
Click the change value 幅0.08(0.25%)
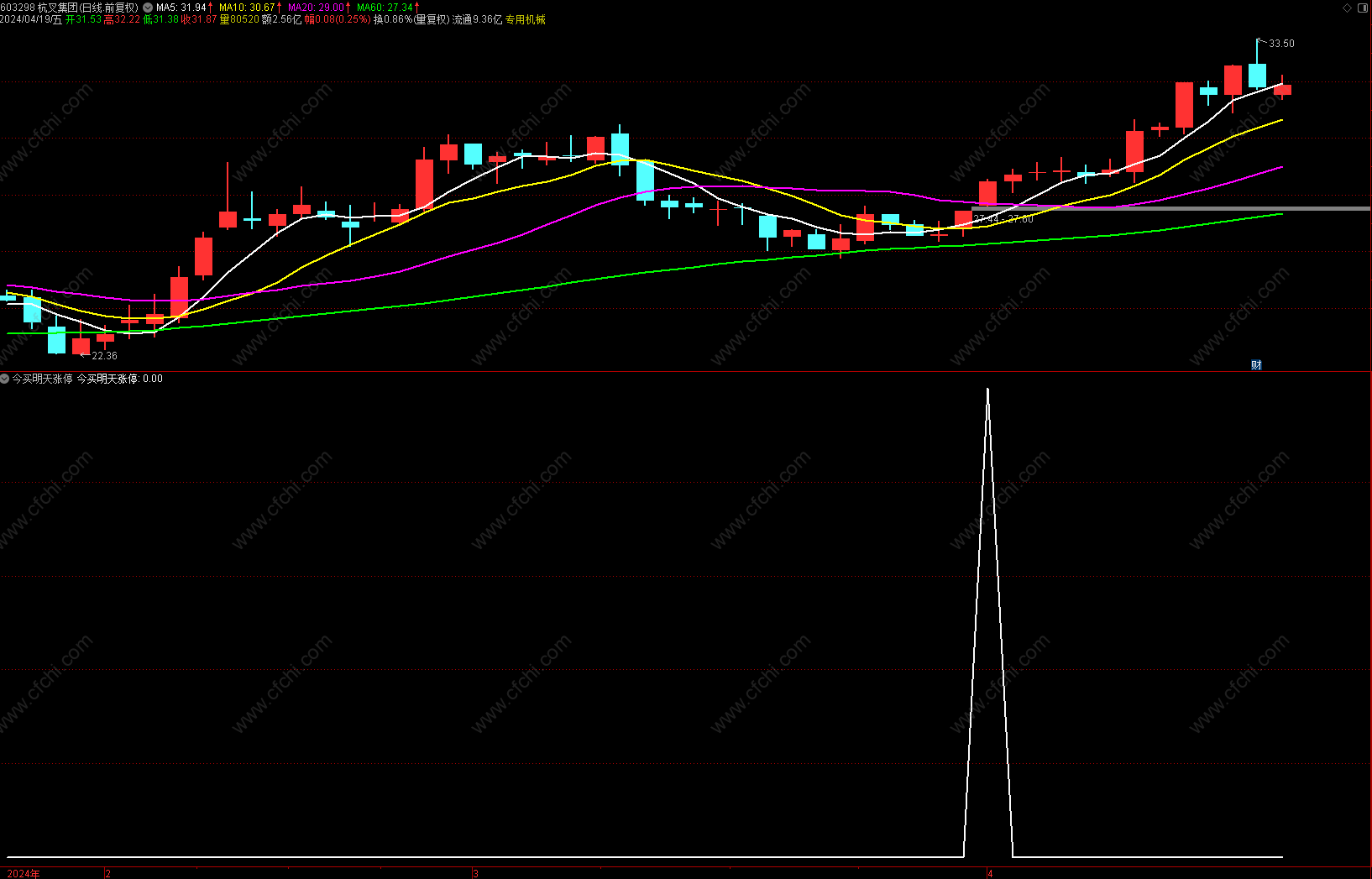(338, 19)
